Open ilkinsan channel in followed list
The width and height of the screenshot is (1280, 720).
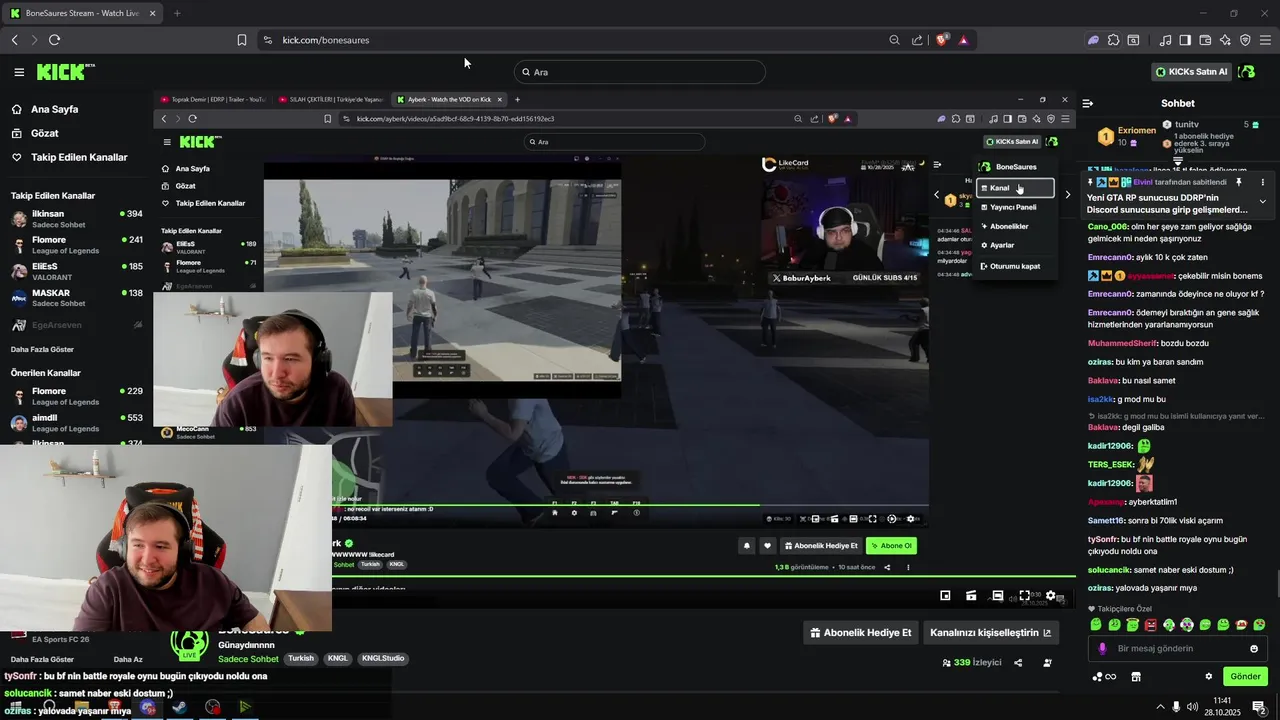[76, 219]
